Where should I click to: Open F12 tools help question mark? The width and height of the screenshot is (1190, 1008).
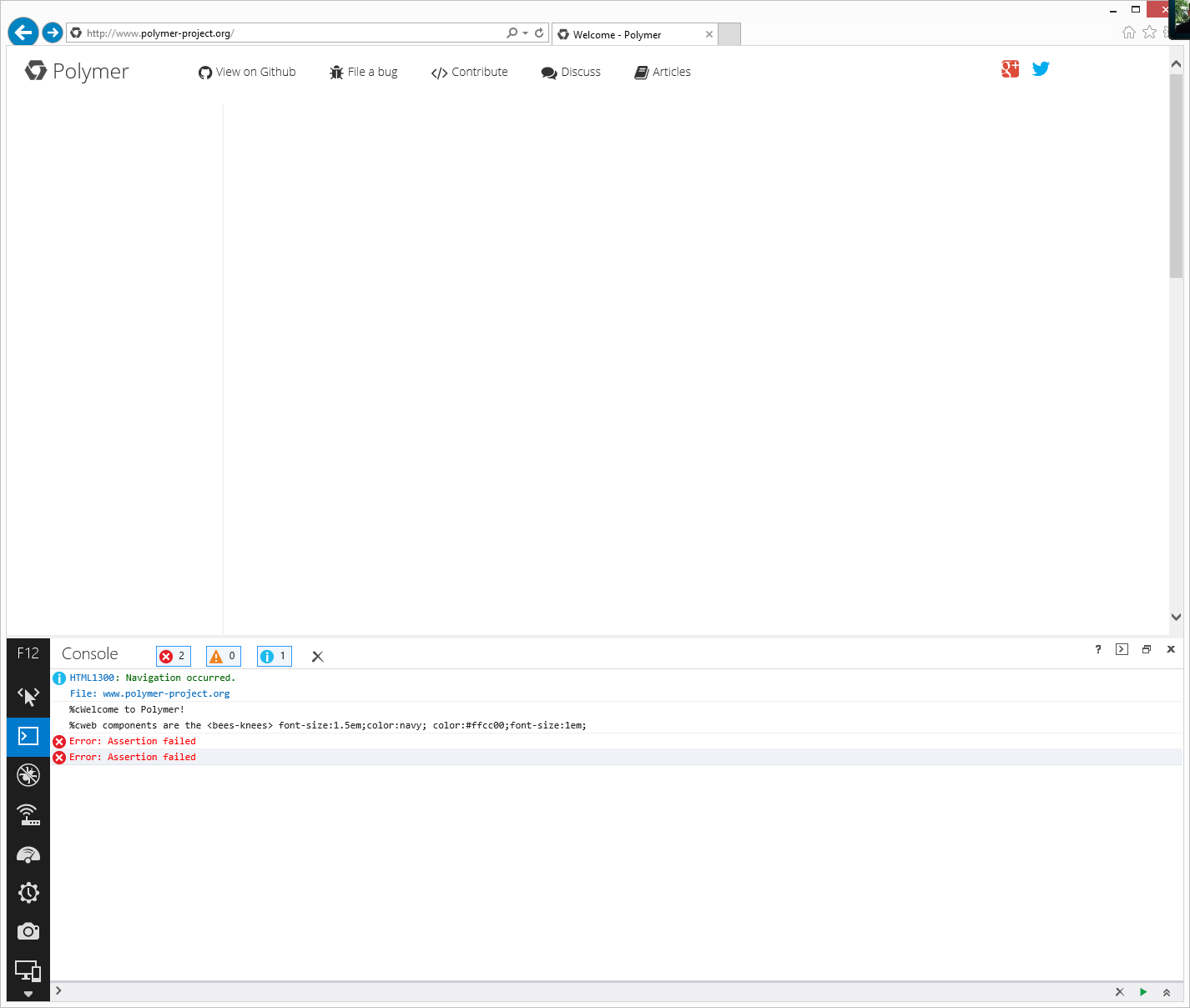pos(1098,649)
